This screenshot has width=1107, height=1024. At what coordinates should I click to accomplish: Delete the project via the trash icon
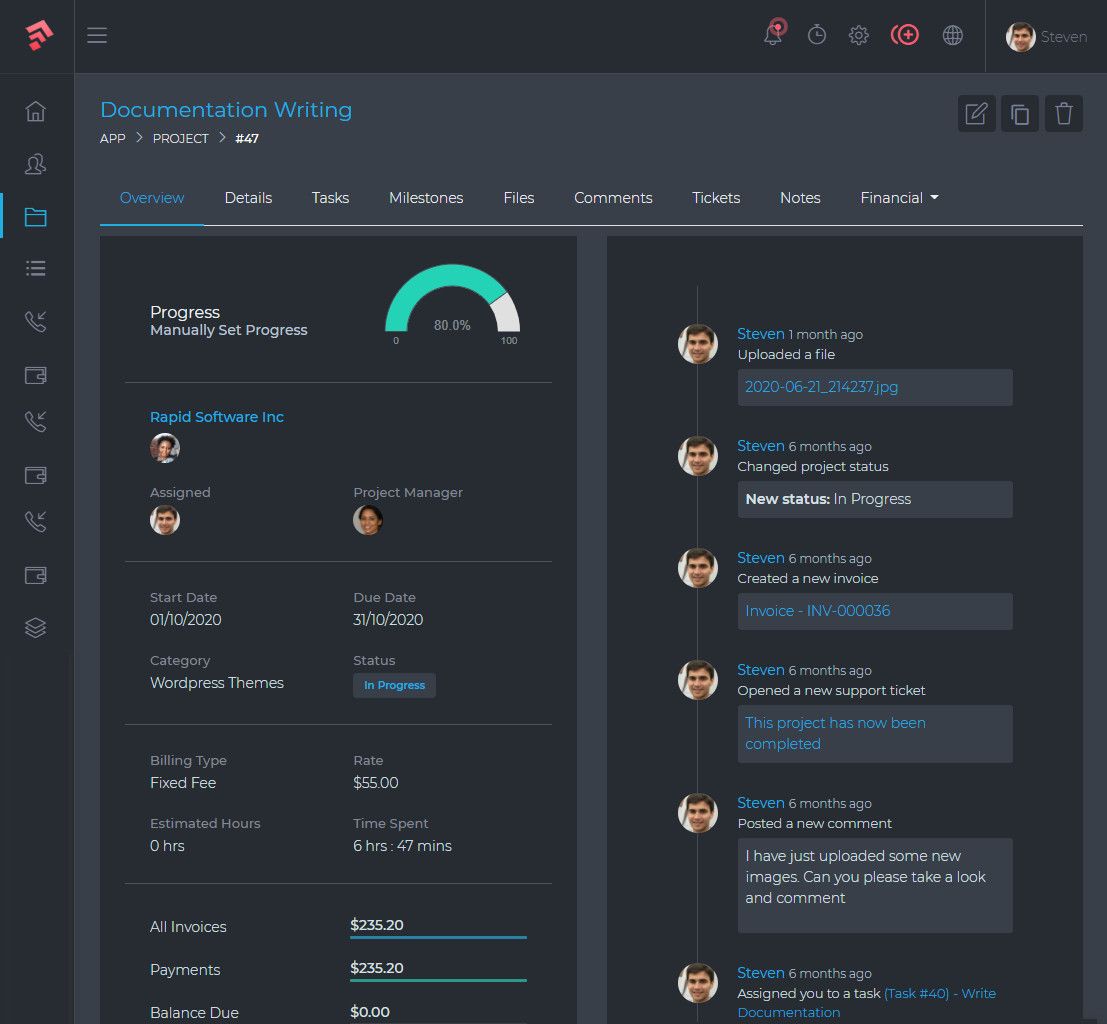1063,113
